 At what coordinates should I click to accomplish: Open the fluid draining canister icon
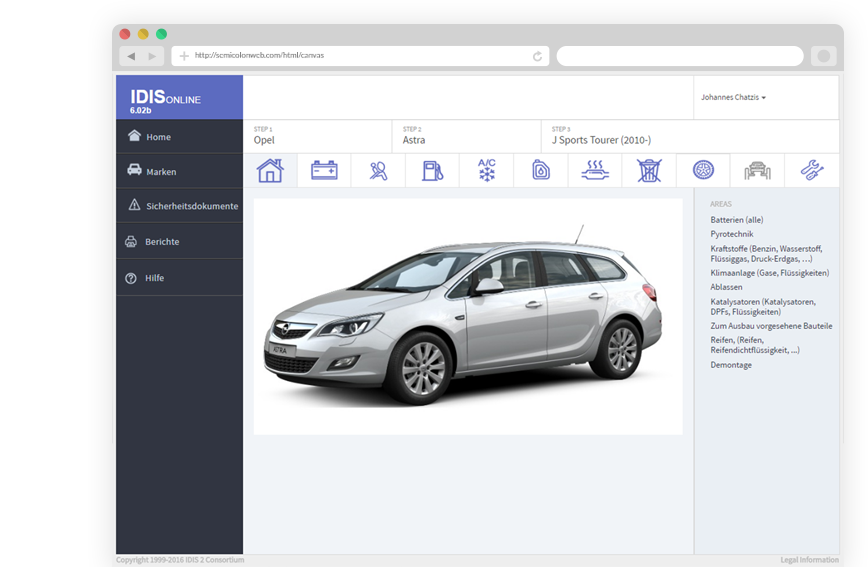pyautogui.click(x=541, y=171)
